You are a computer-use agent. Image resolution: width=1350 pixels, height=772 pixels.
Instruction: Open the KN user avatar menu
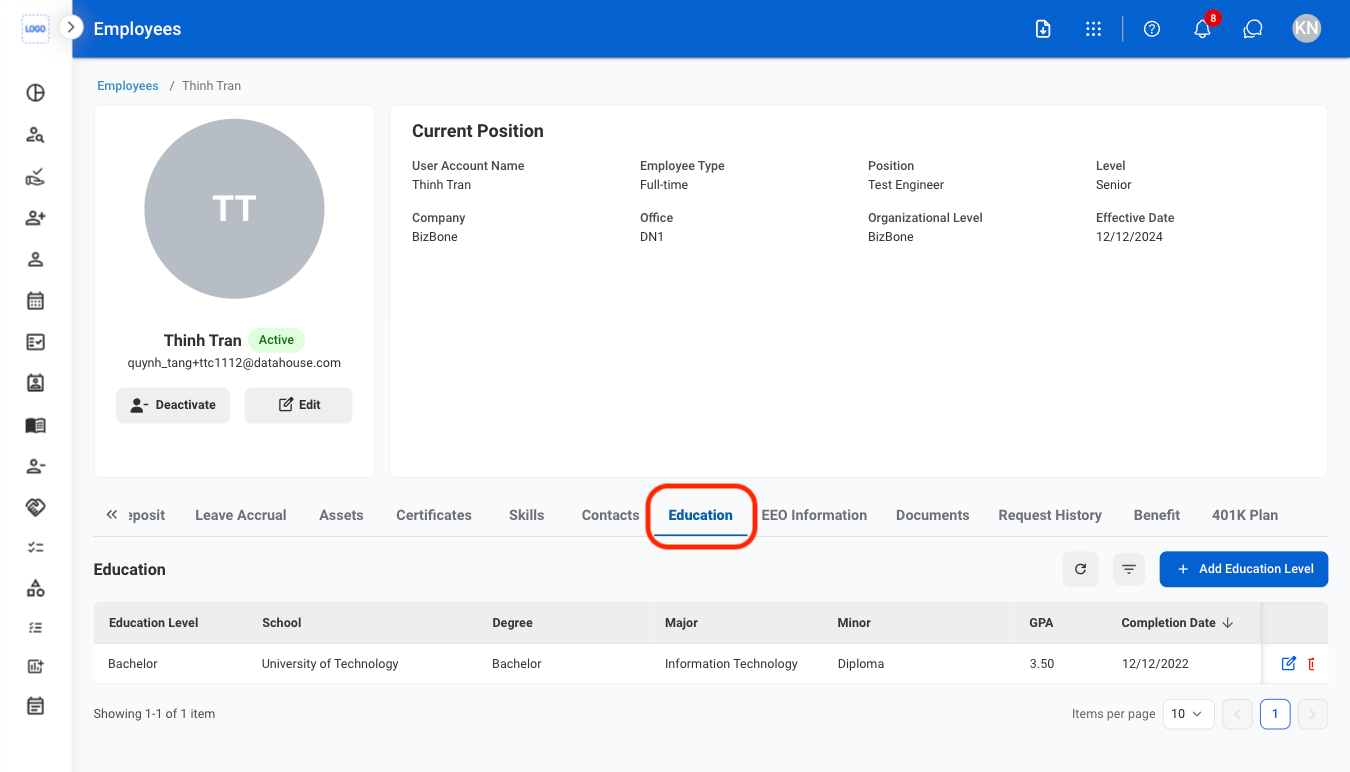[x=1306, y=28]
